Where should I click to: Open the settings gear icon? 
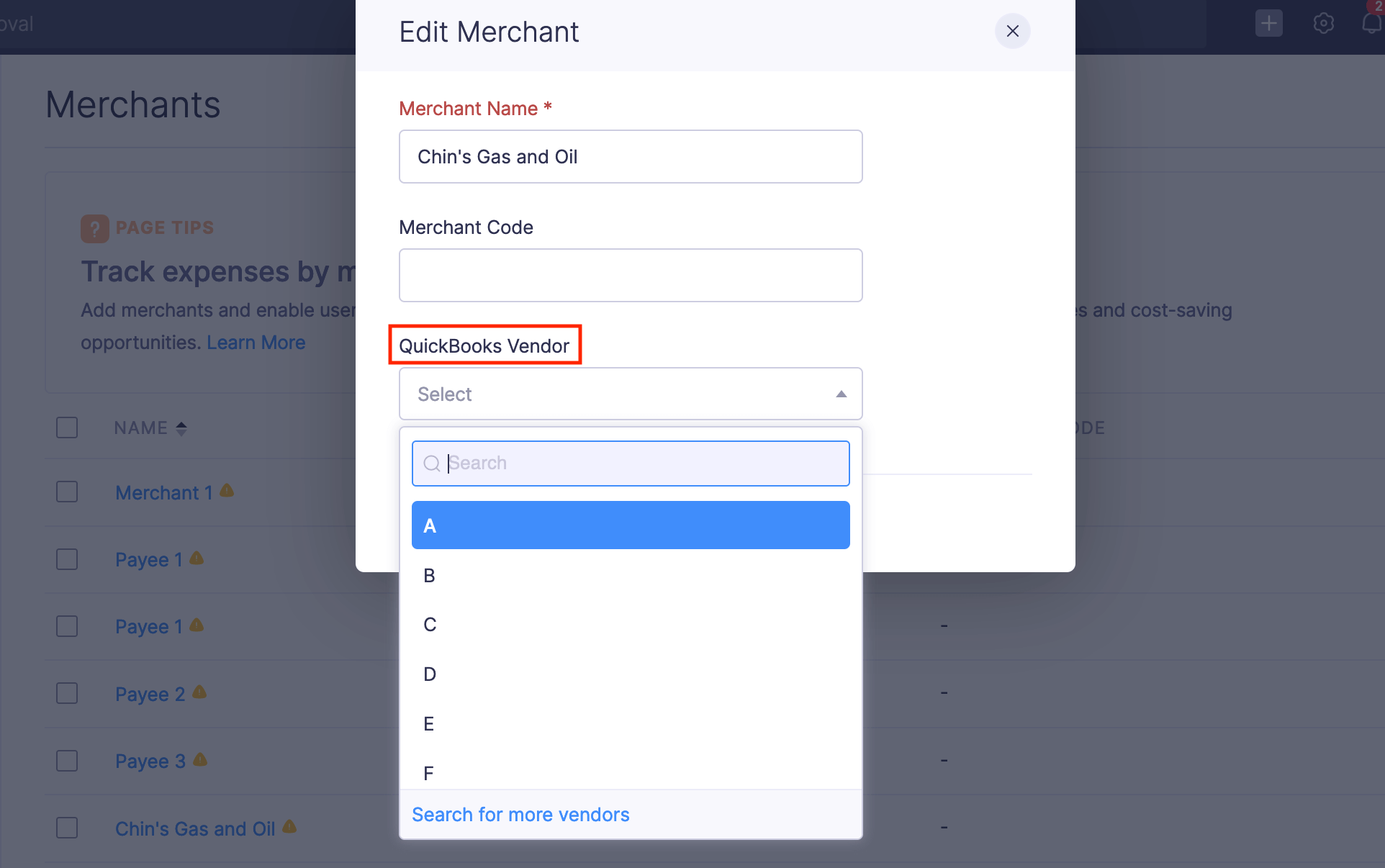[x=1323, y=23]
